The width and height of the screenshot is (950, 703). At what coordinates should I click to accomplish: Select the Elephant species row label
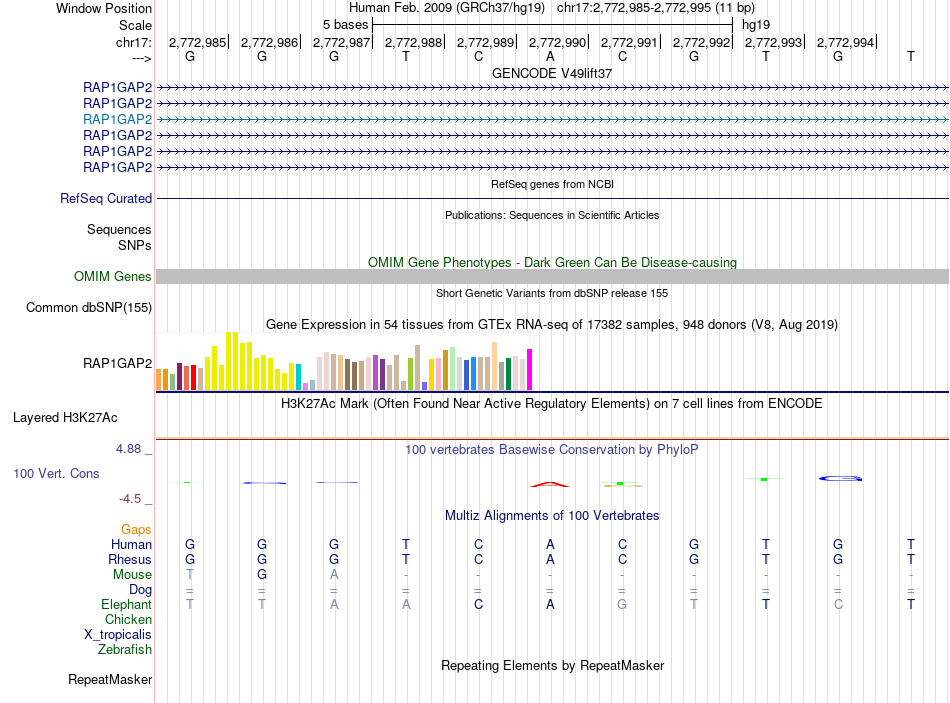click(126, 605)
